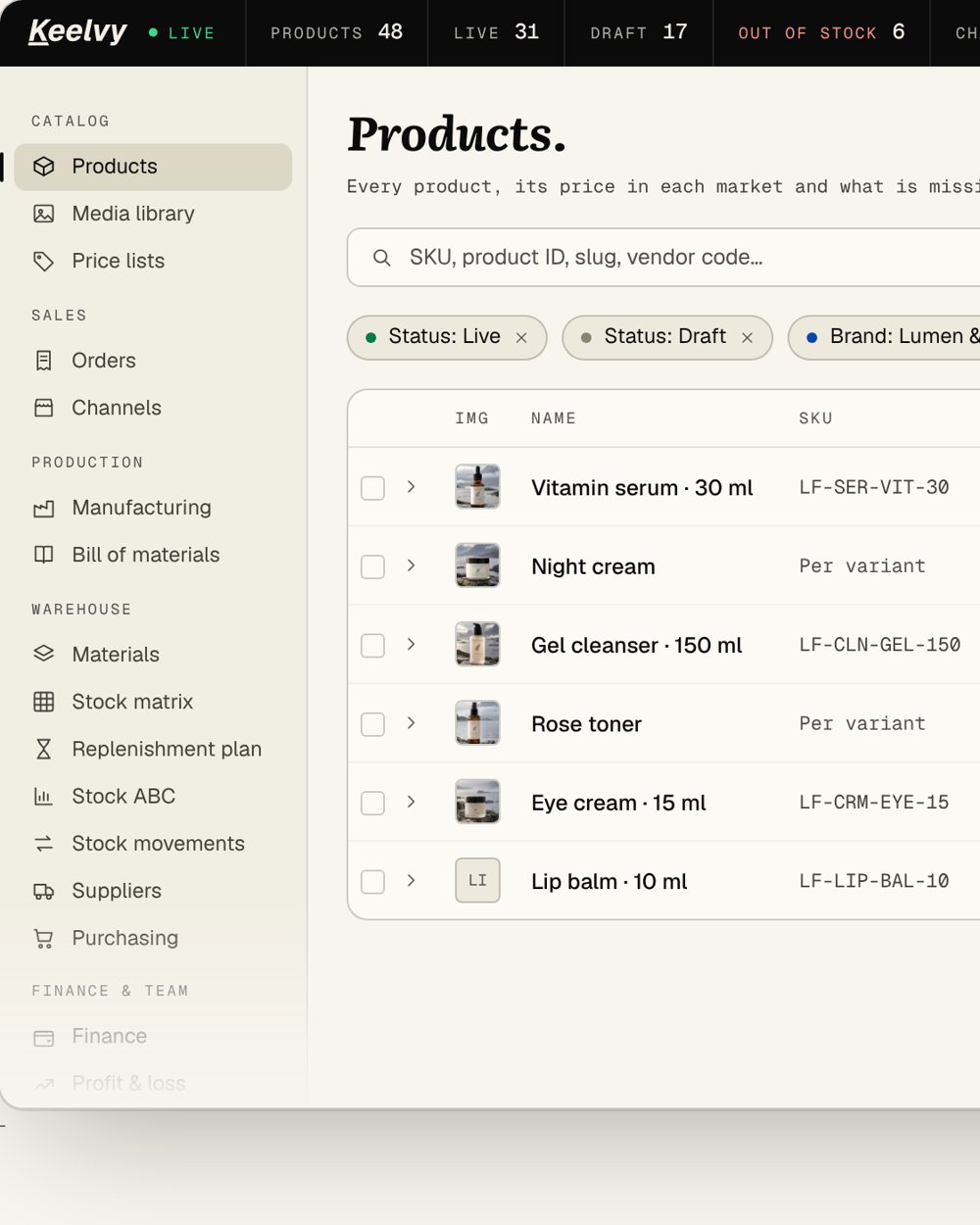The image size is (980, 1225).
Task: Click the Purchasing cart icon
Action: 44,938
